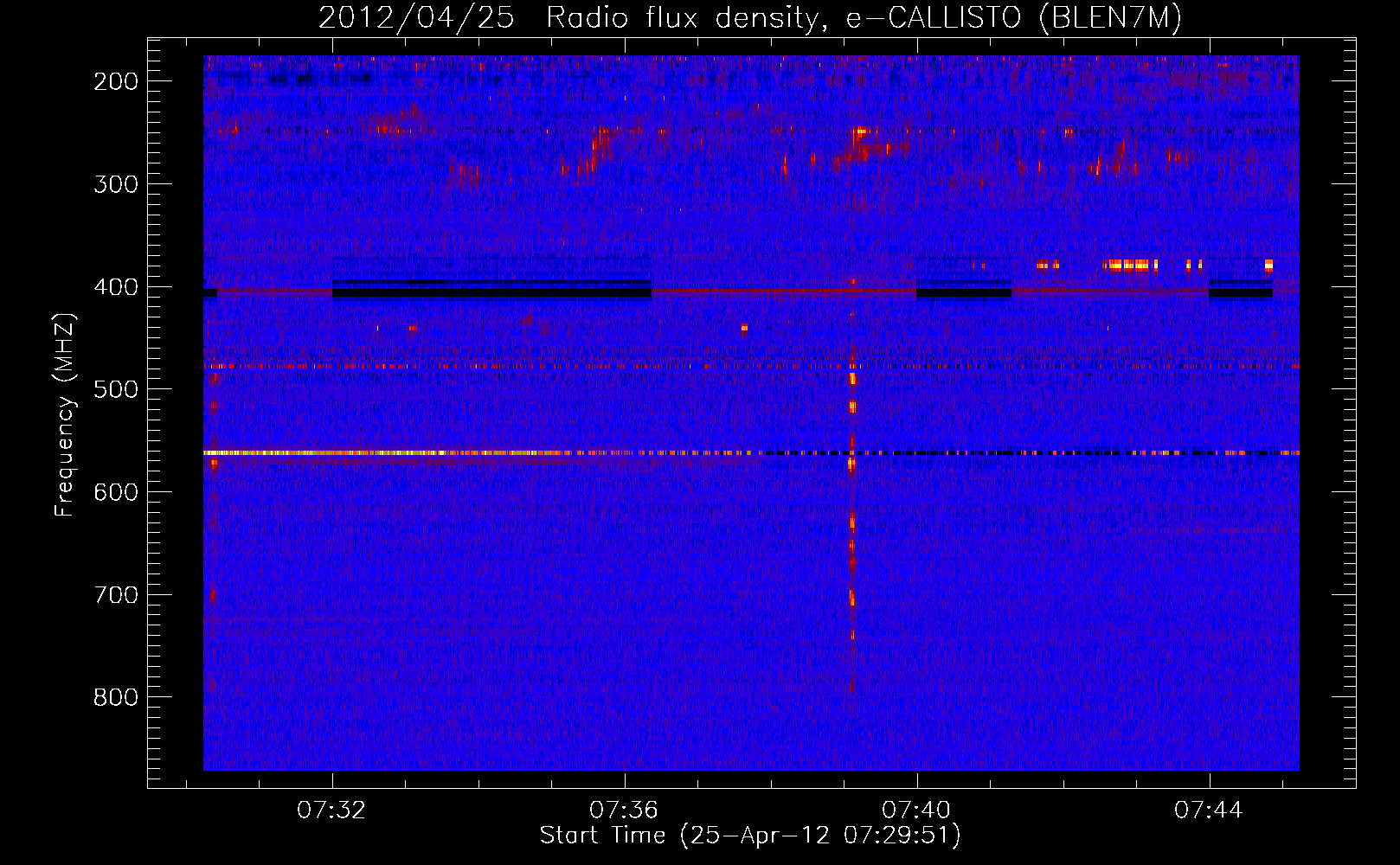Click the date '2012/04/25' in the title
The width and height of the screenshot is (1400, 865).
coord(416,18)
